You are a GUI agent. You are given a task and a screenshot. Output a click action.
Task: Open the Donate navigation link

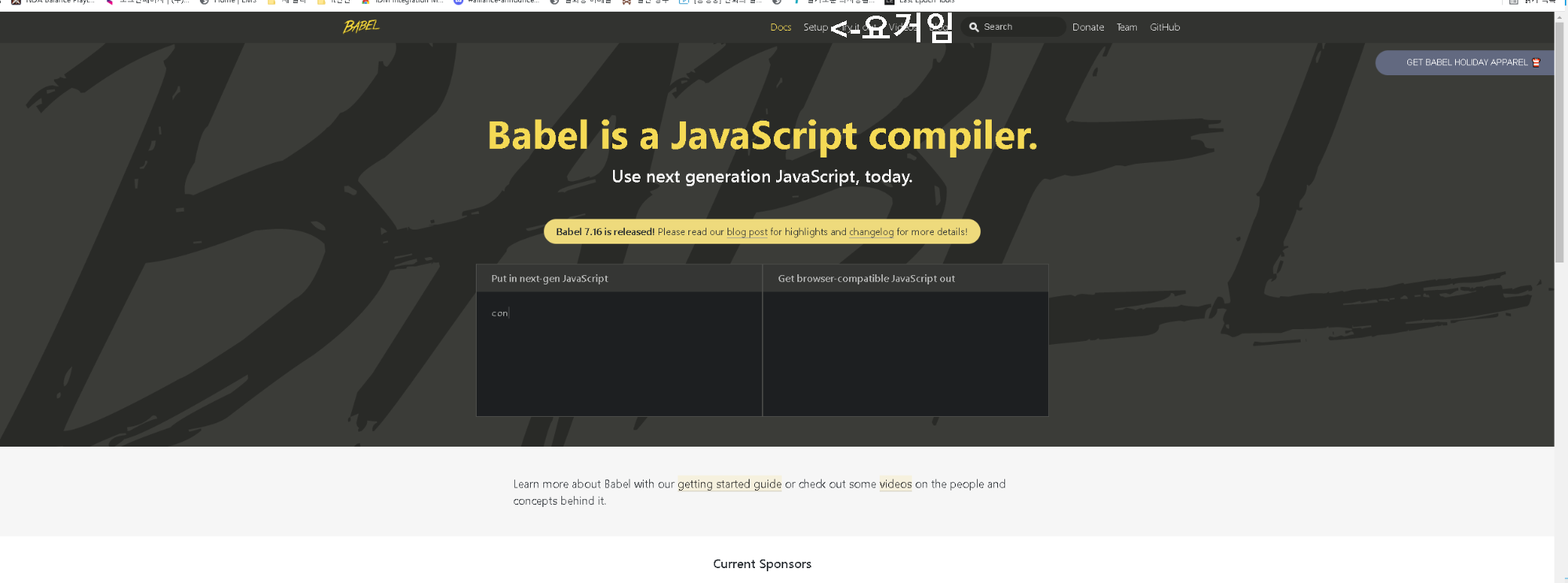coord(1088,27)
